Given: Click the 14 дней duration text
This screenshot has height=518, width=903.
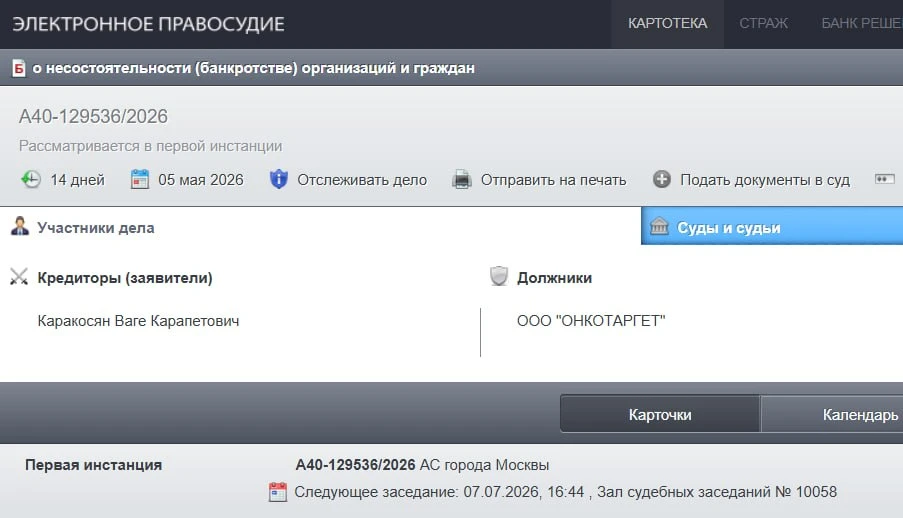Looking at the screenshot, I should [x=77, y=180].
